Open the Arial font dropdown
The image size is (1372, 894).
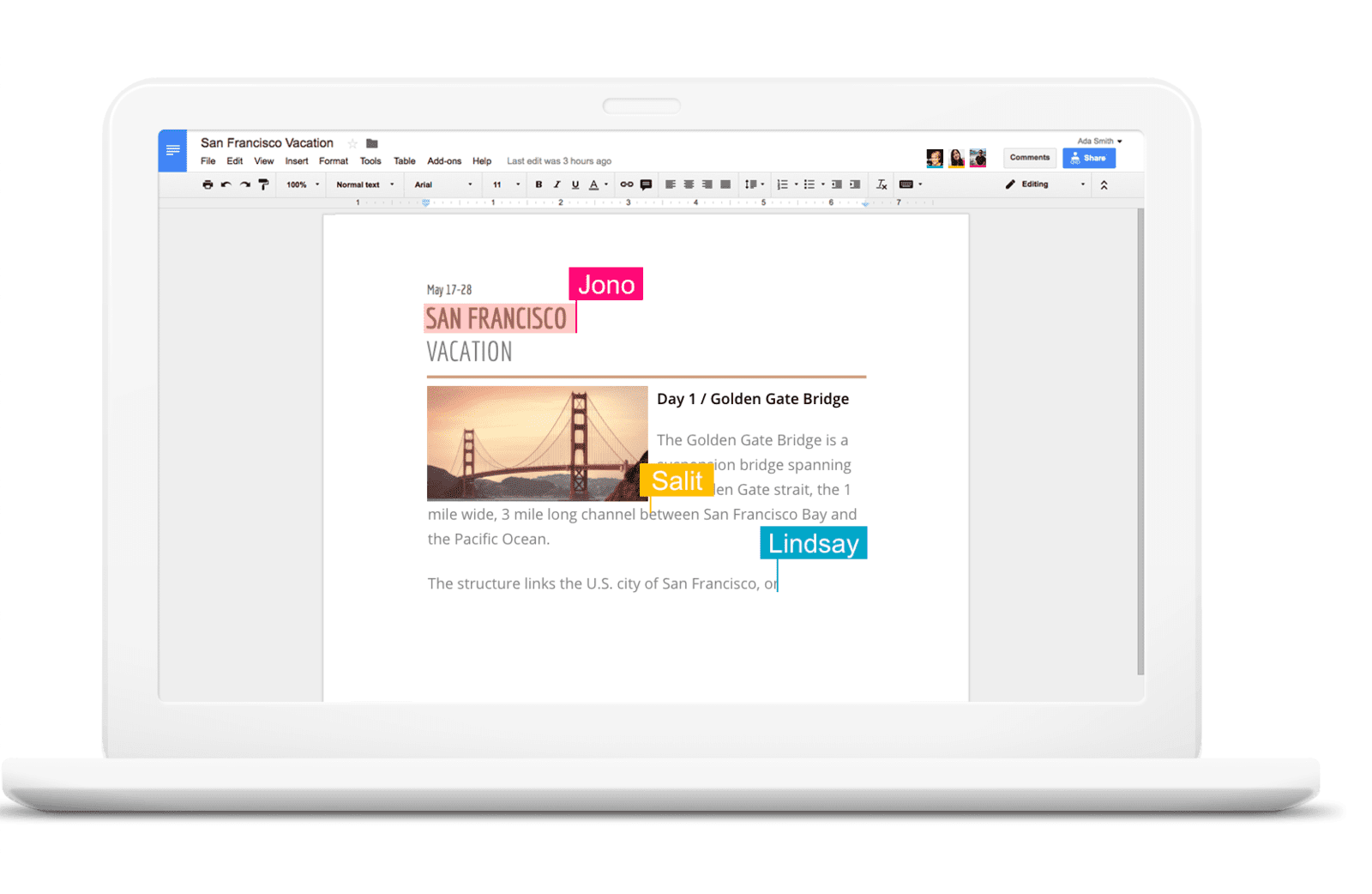(442, 184)
